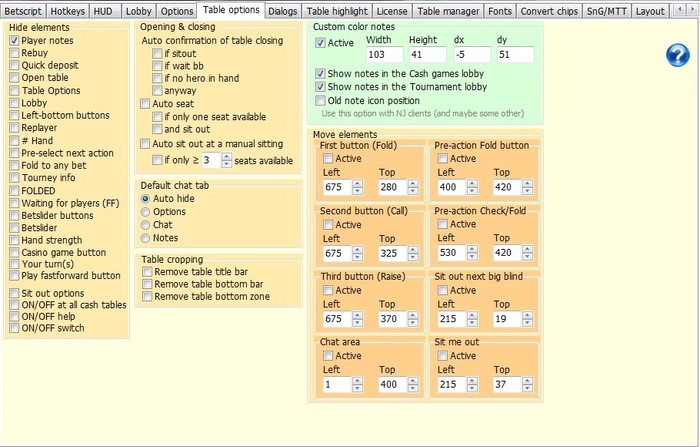Click the blue help question mark icon
Image resolution: width=700 pixels, height=447 pixels.
[676, 56]
